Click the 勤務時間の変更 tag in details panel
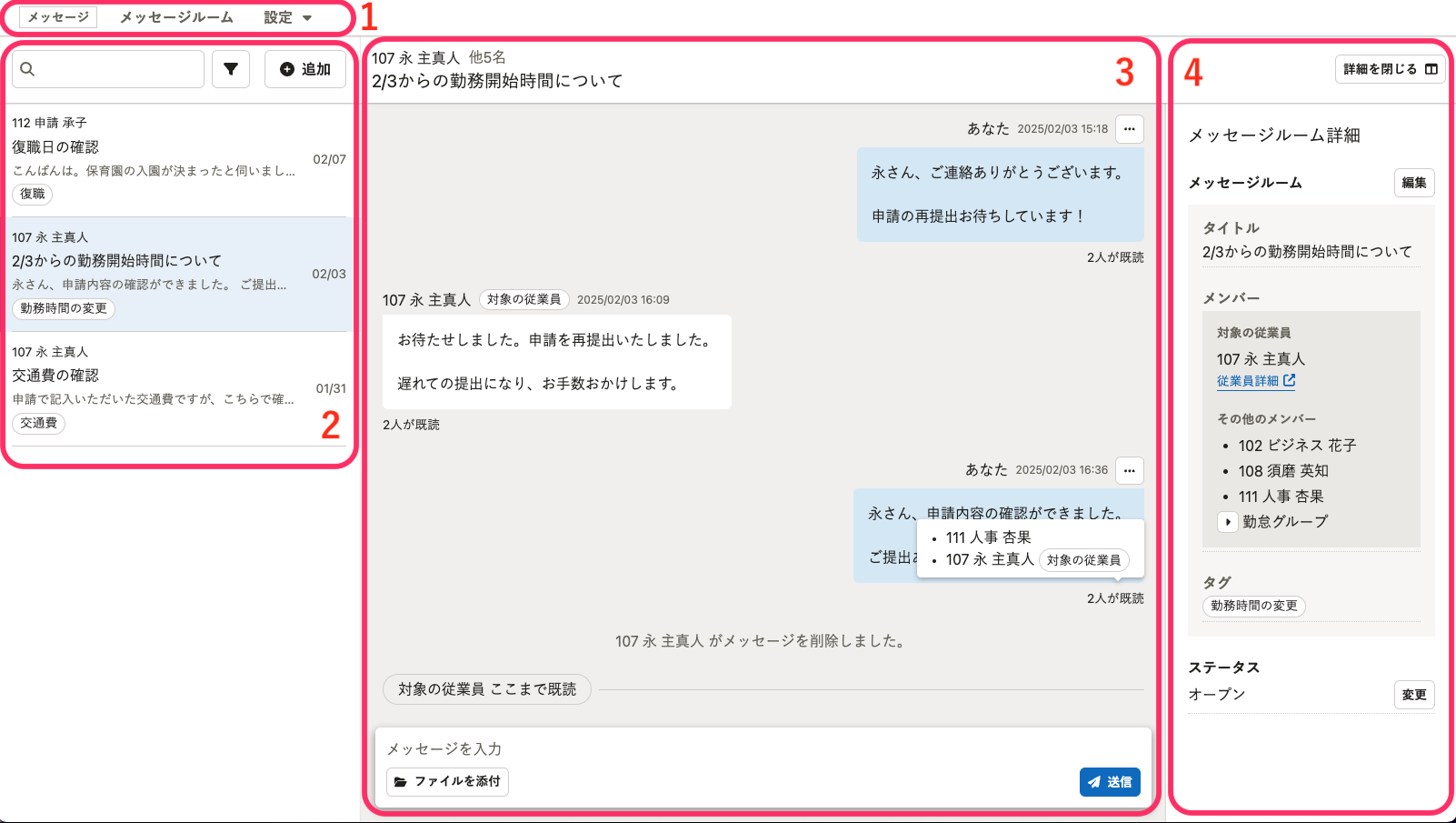This screenshot has width=1456, height=823. pos(1253,606)
